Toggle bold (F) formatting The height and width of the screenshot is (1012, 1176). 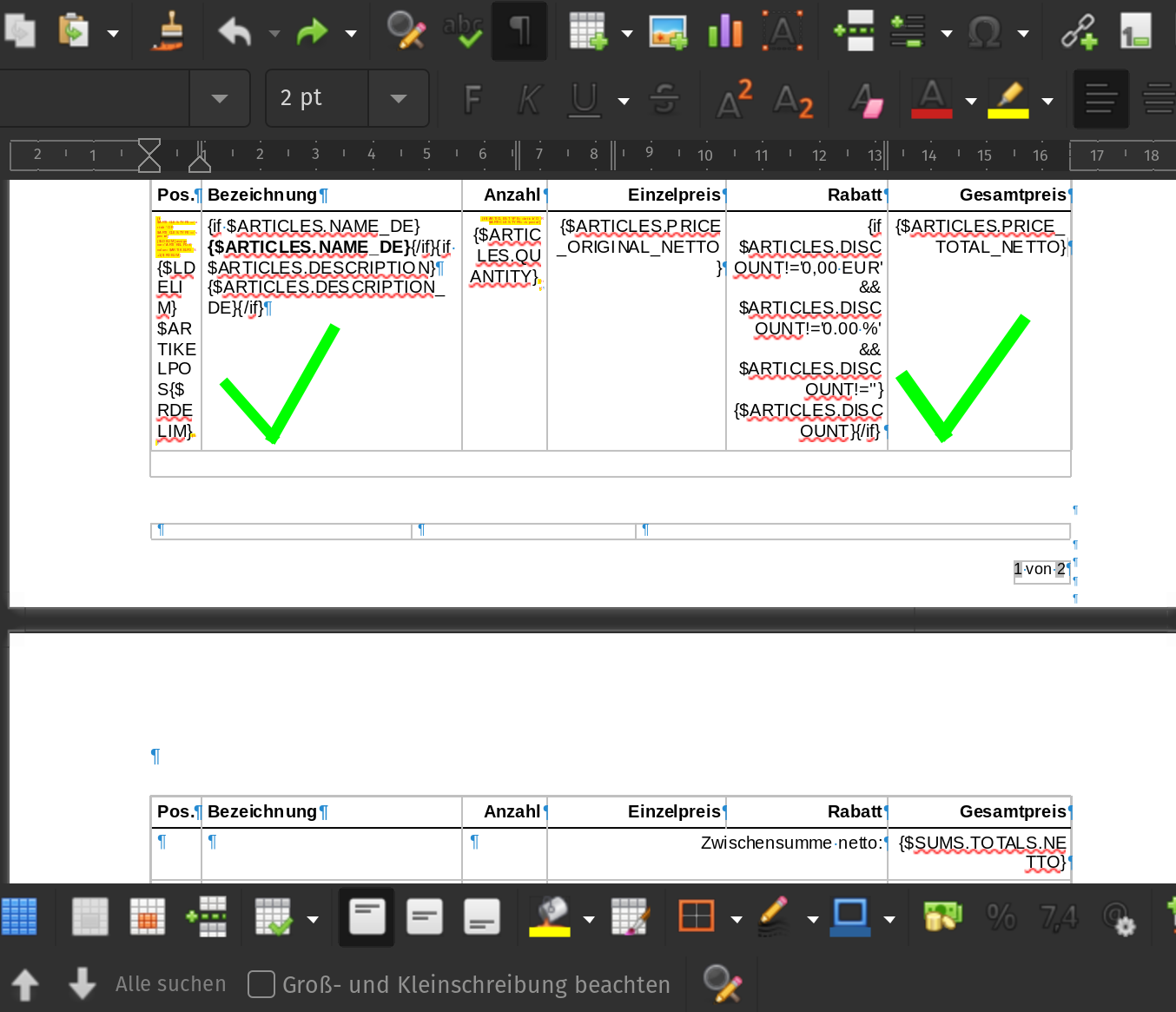click(472, 100)
